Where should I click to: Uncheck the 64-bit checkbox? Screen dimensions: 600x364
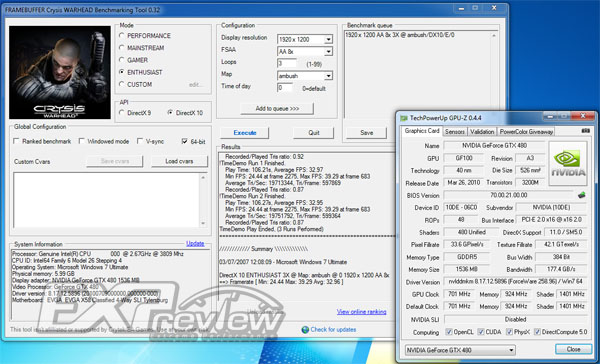coord(184,141)
